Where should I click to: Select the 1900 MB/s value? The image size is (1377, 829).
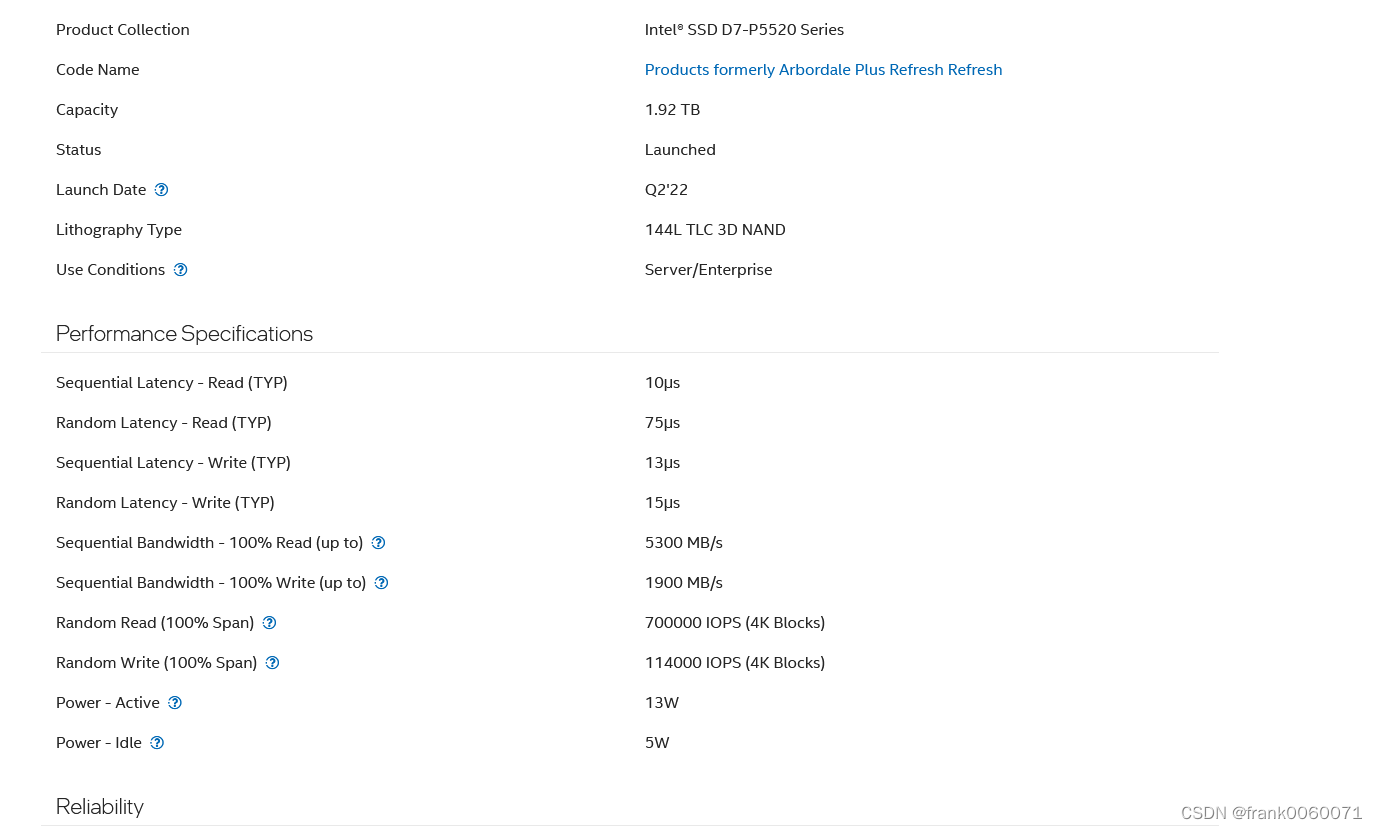[x=684, y=583]
